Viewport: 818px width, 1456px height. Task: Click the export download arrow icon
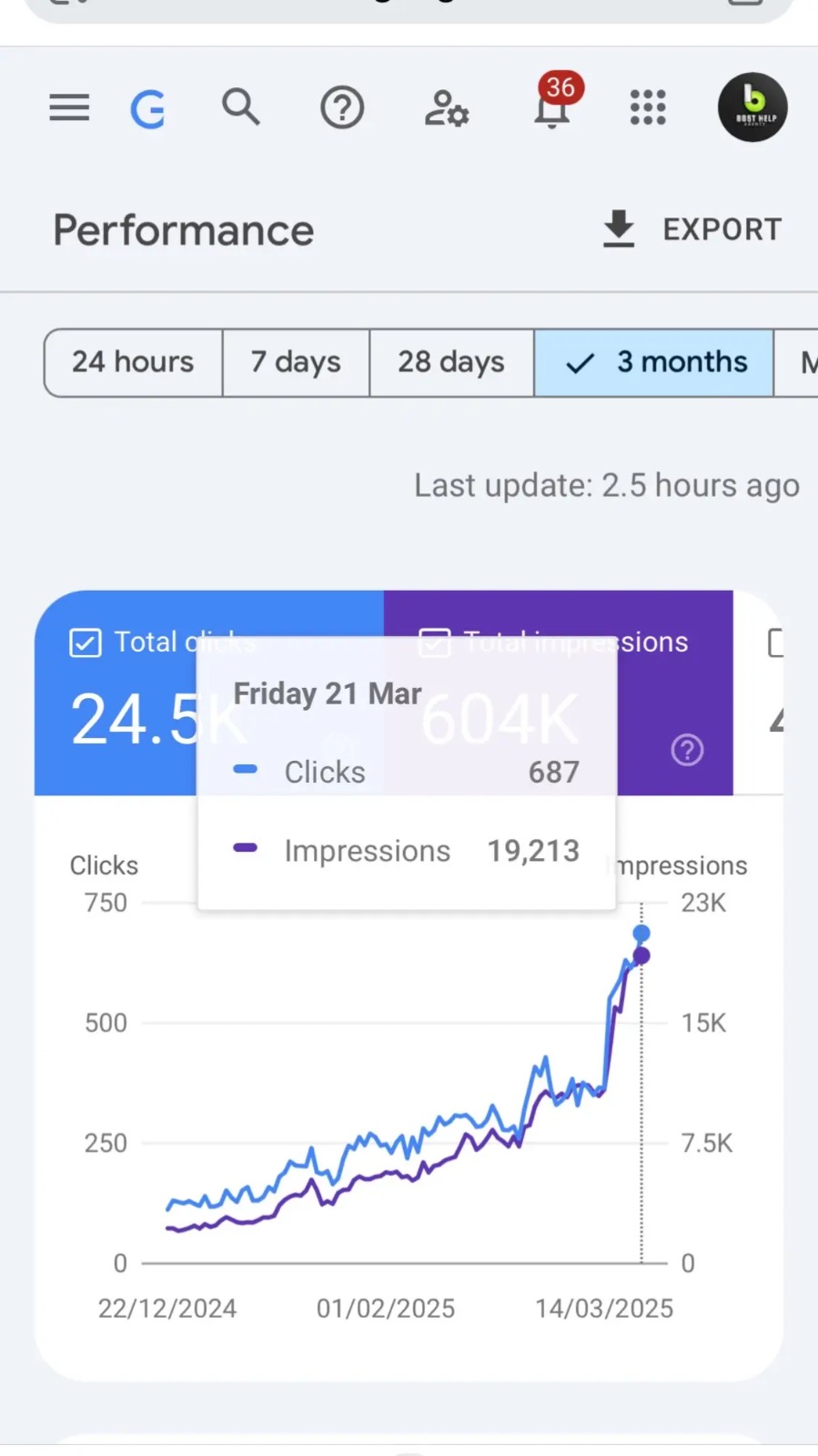(x=619, y=229)
